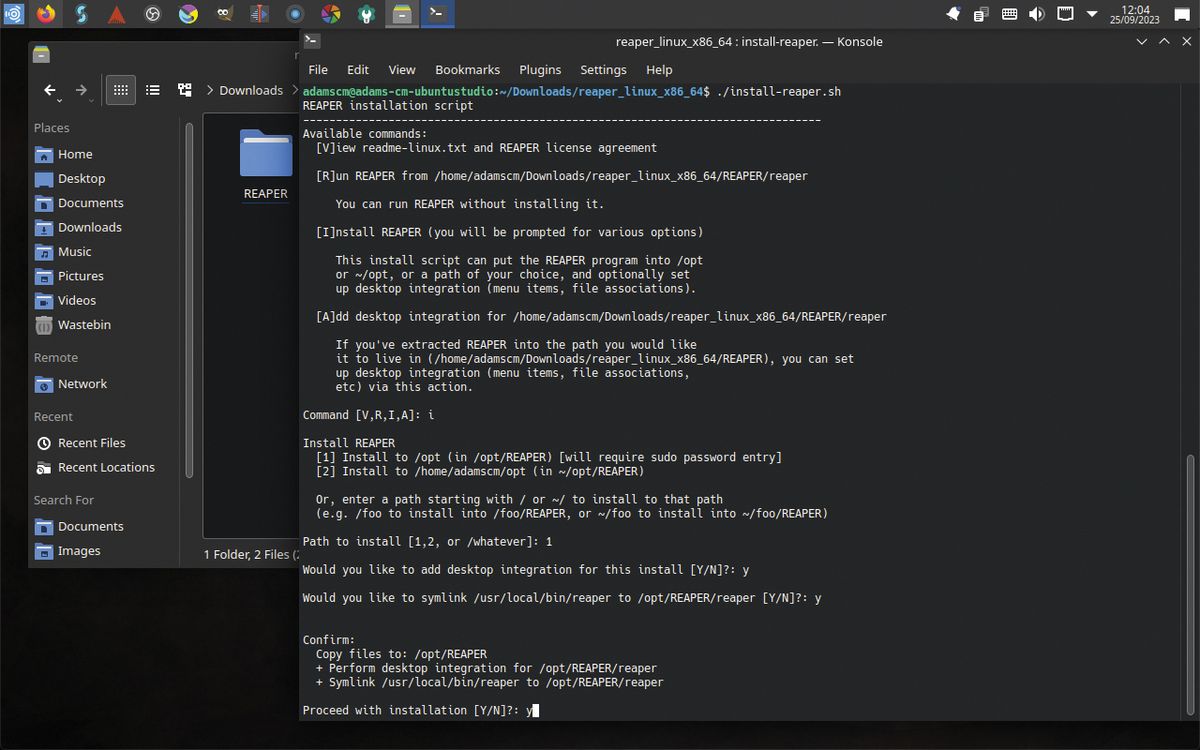
Task: Open GIMP from the taskbar
Action: [x=222, y=14]
